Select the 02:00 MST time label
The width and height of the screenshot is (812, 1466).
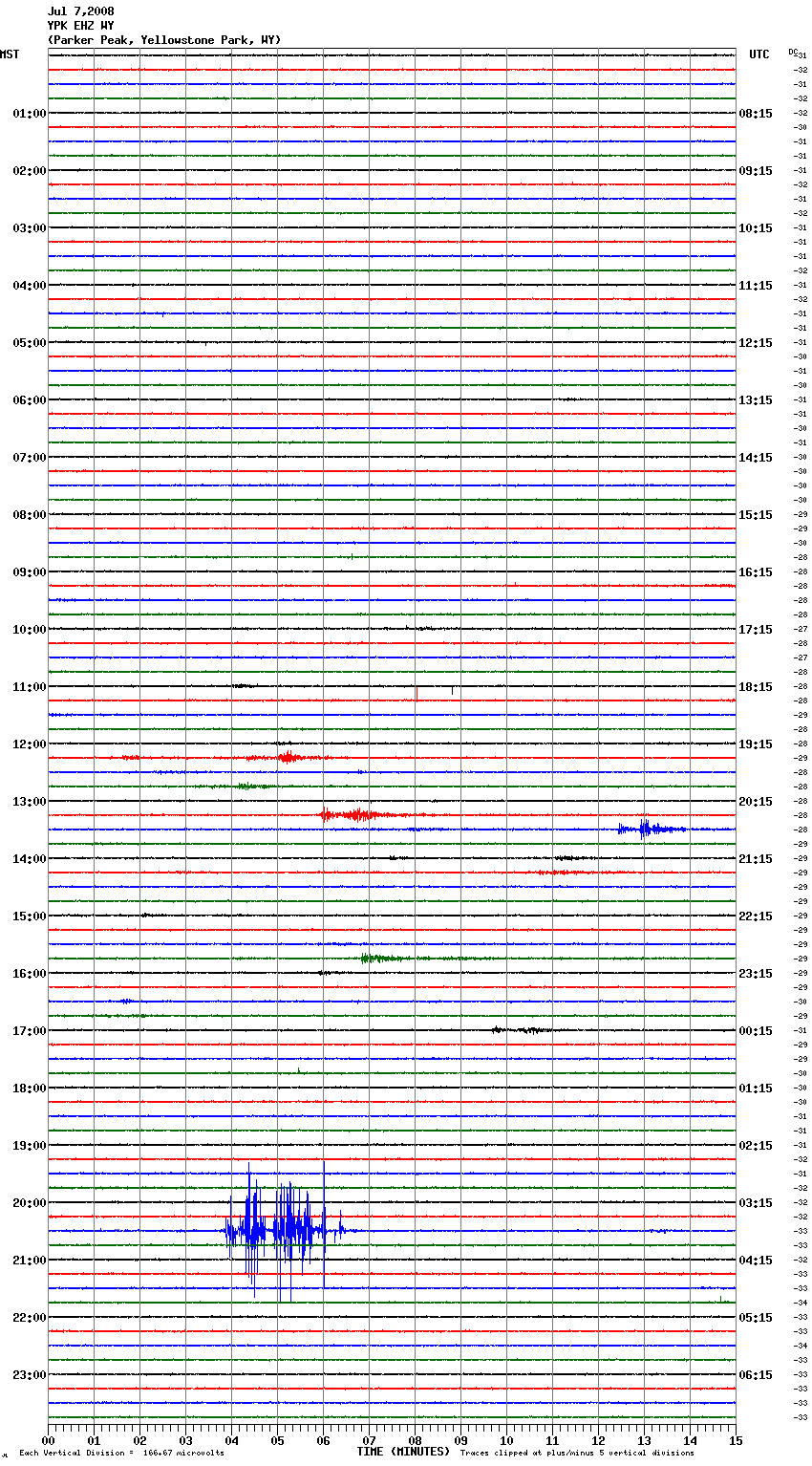pyautogui.click(x=30, y=171)
